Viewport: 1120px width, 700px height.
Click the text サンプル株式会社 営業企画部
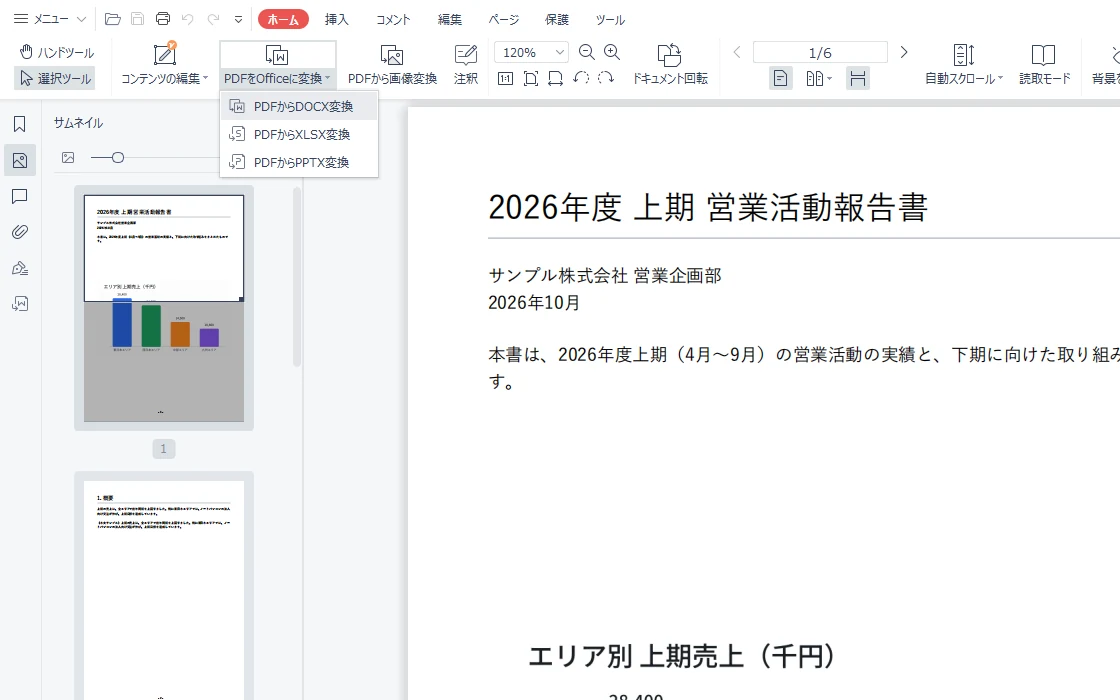pos(605,275)
